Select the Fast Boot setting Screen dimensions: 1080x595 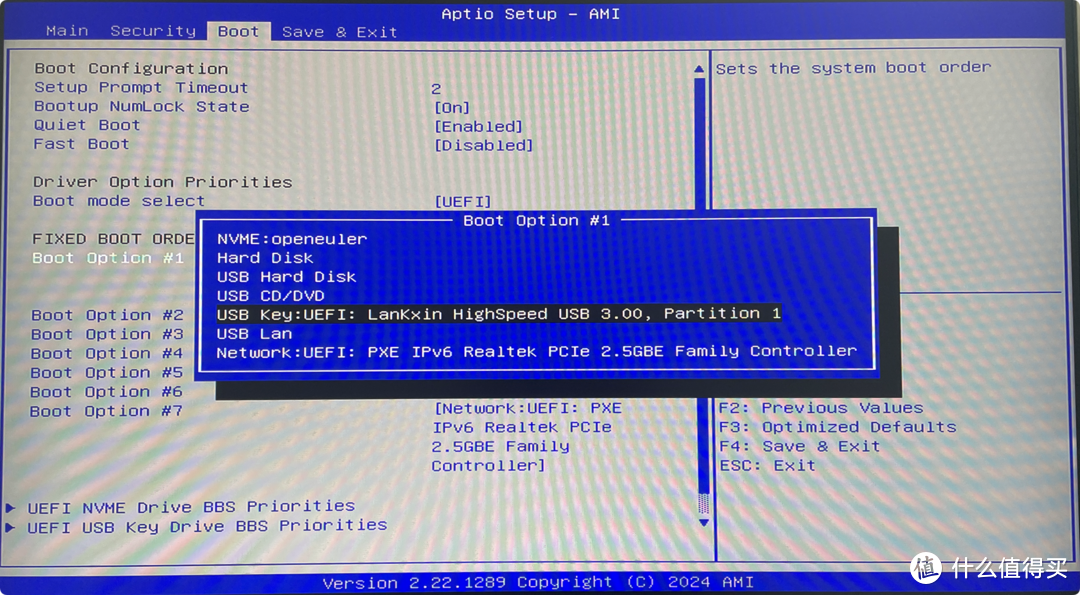(81, 145)
